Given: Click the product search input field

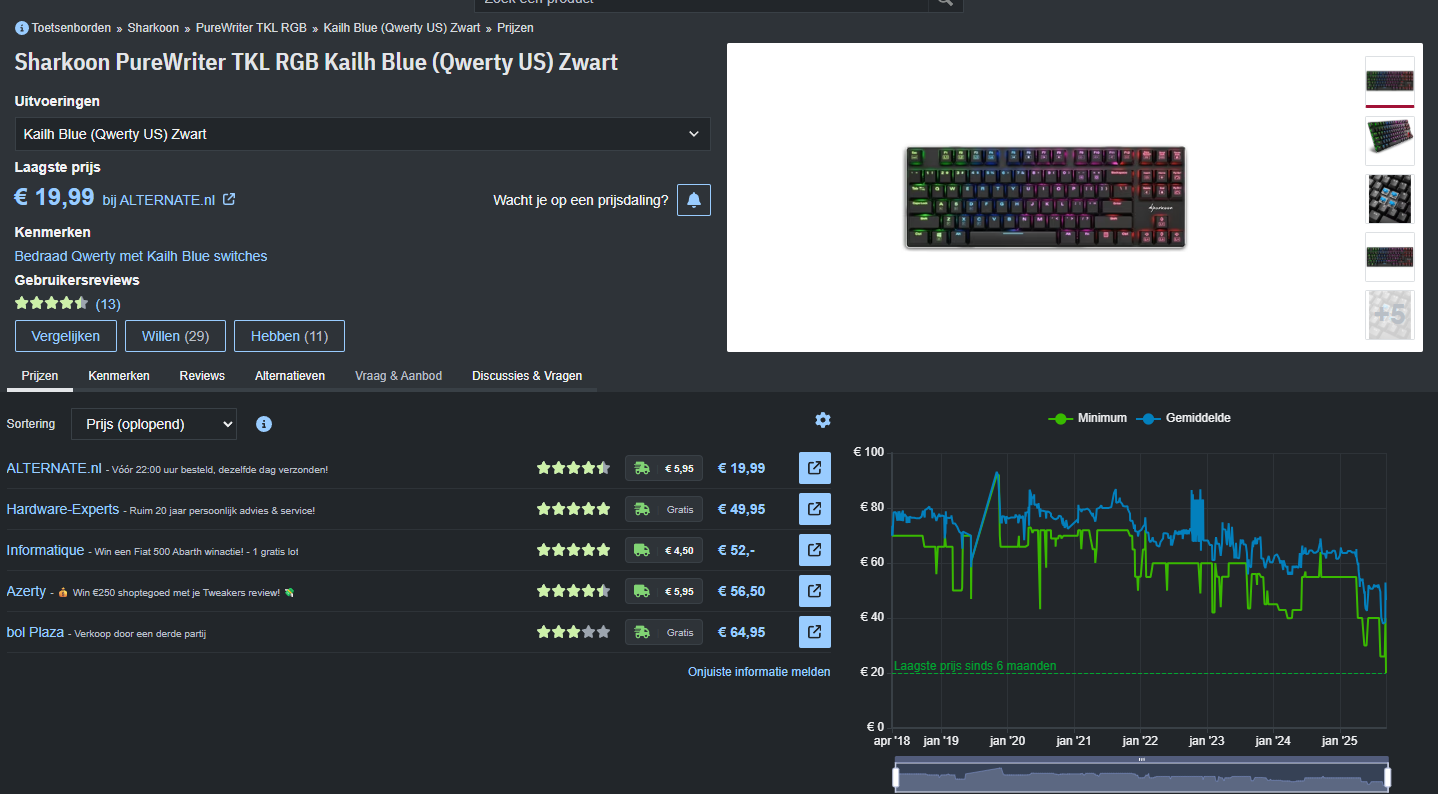Looking at the screenshot, I should [x=701, y=3].
